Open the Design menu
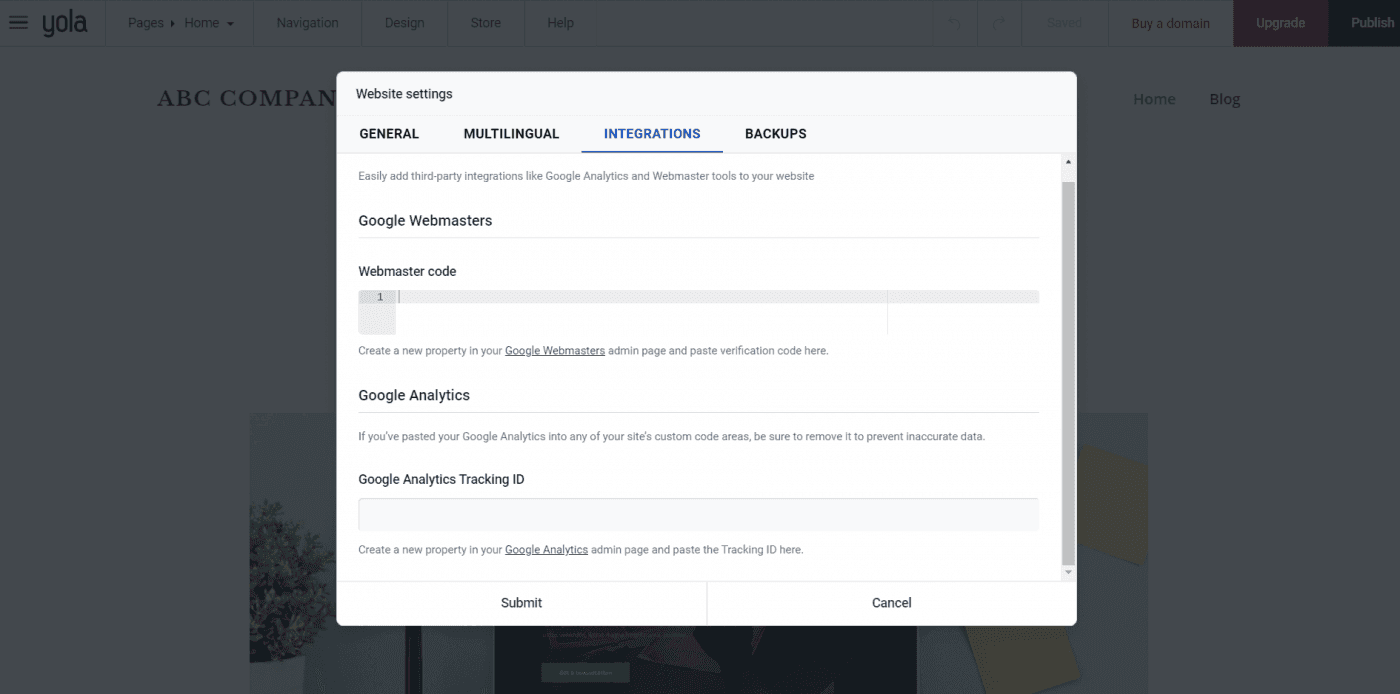The height and width of the screenshot is (694, 1400). (404, 23)
